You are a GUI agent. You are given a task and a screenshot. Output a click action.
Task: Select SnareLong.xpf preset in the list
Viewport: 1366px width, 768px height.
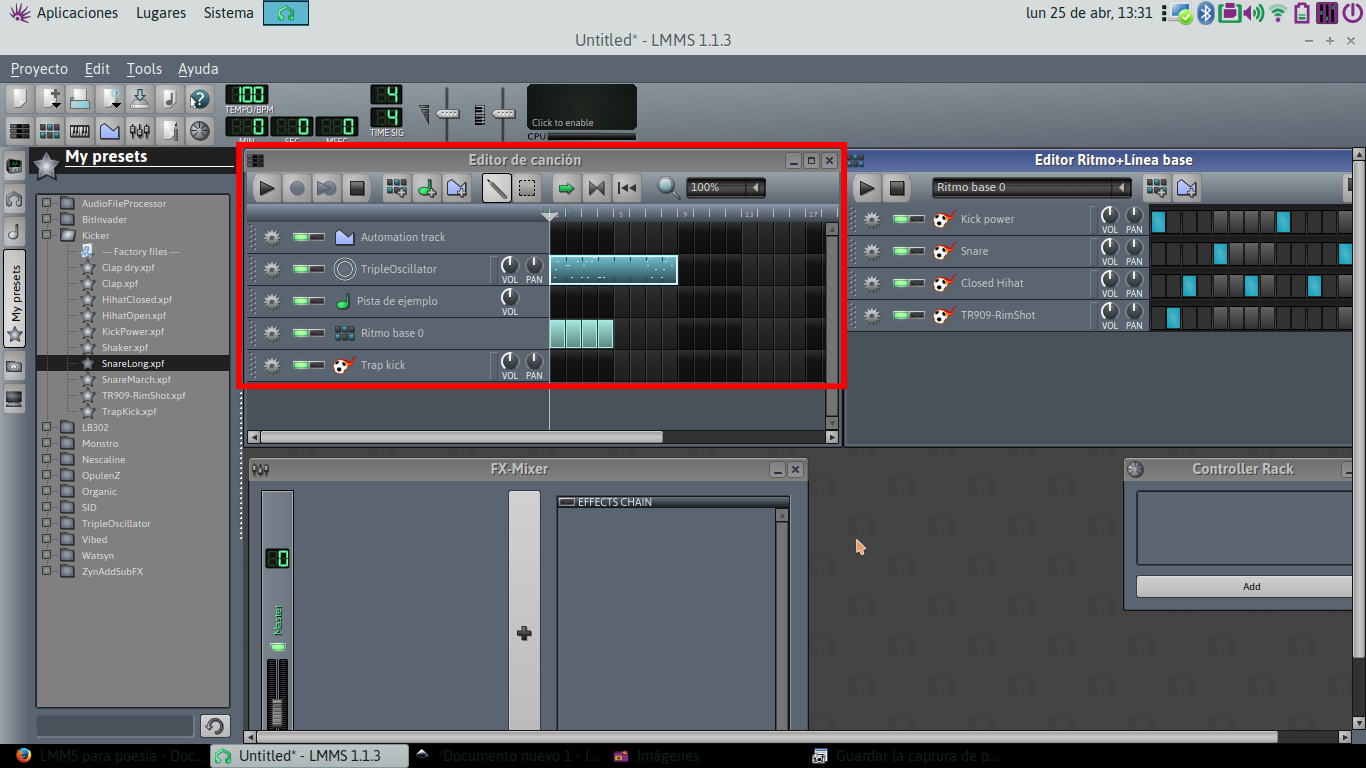point(132,364)
